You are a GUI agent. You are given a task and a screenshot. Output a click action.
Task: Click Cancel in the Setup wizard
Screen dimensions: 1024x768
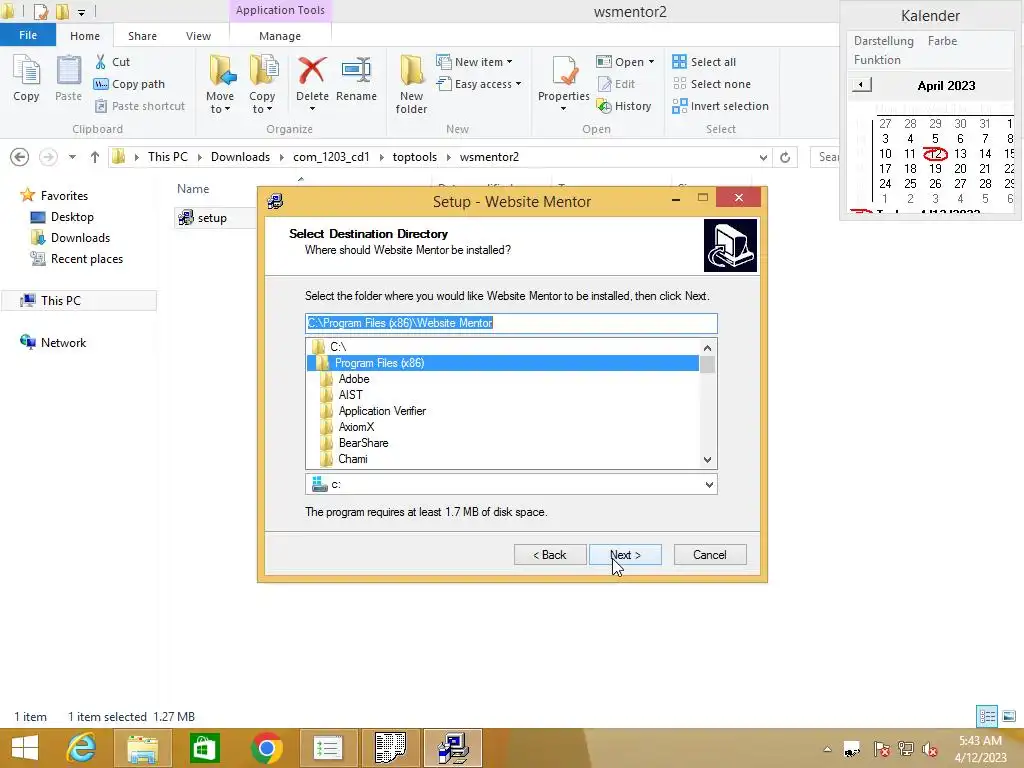[x=710, y=554]
